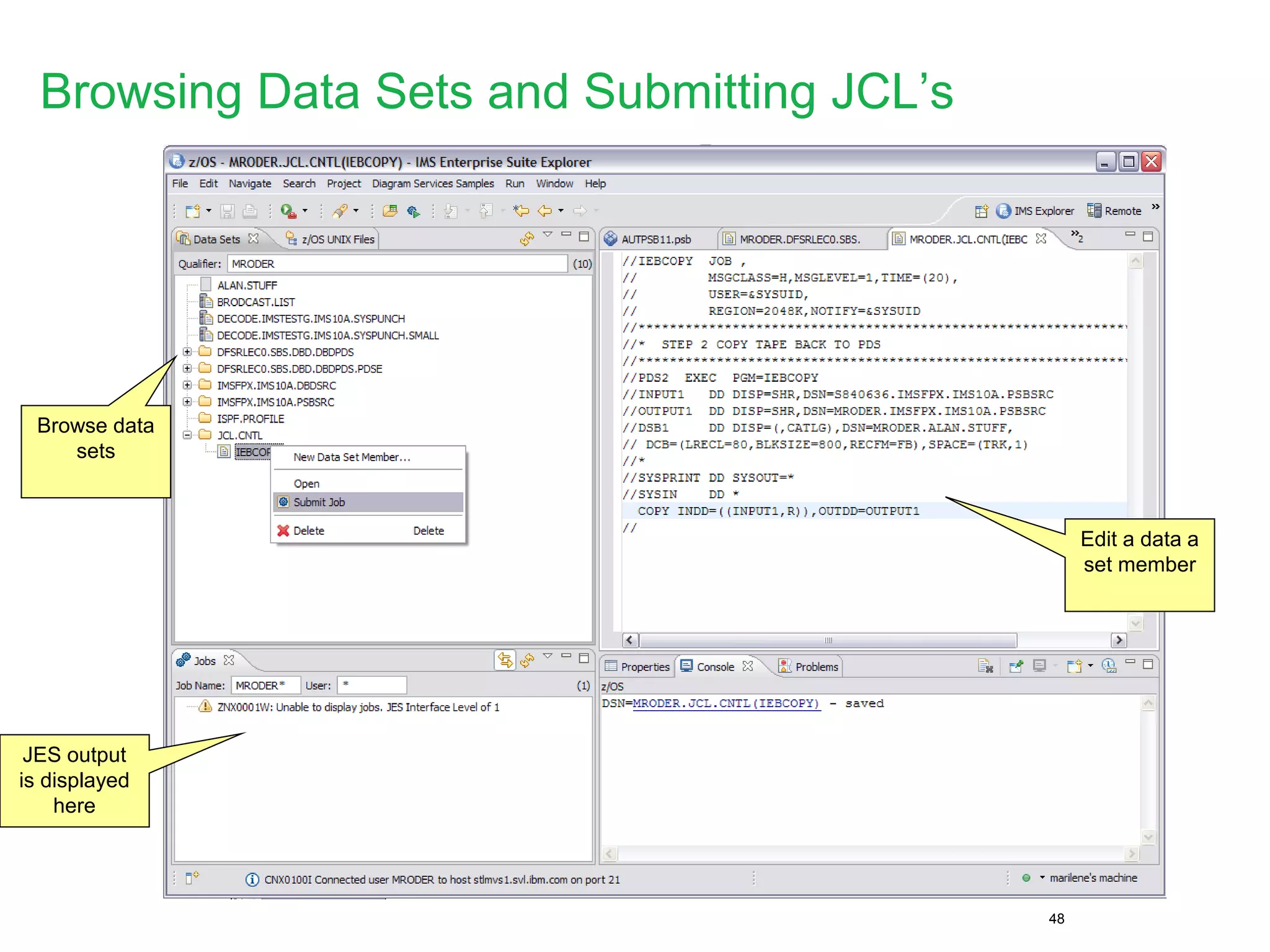Click editor horizontal scrollbar right arrow

coord(1119,640)
